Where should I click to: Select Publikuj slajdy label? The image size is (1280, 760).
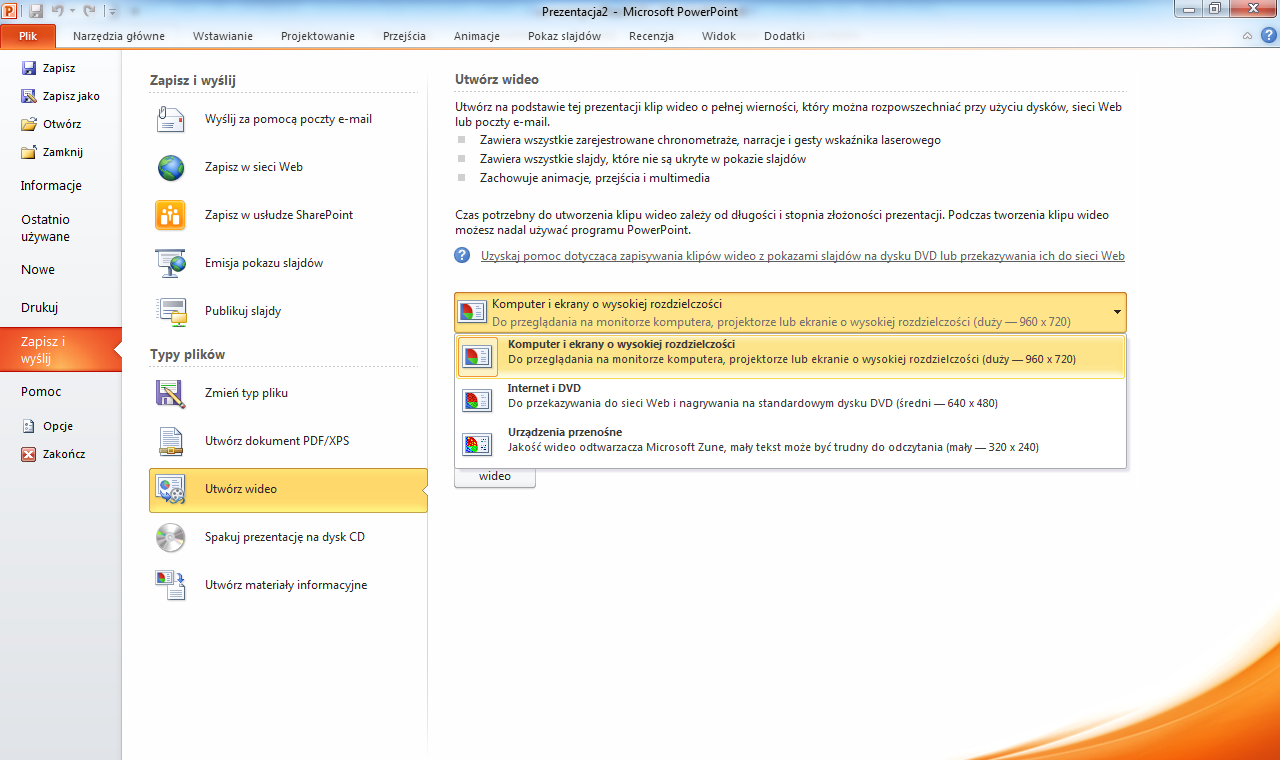click(243, 311)
